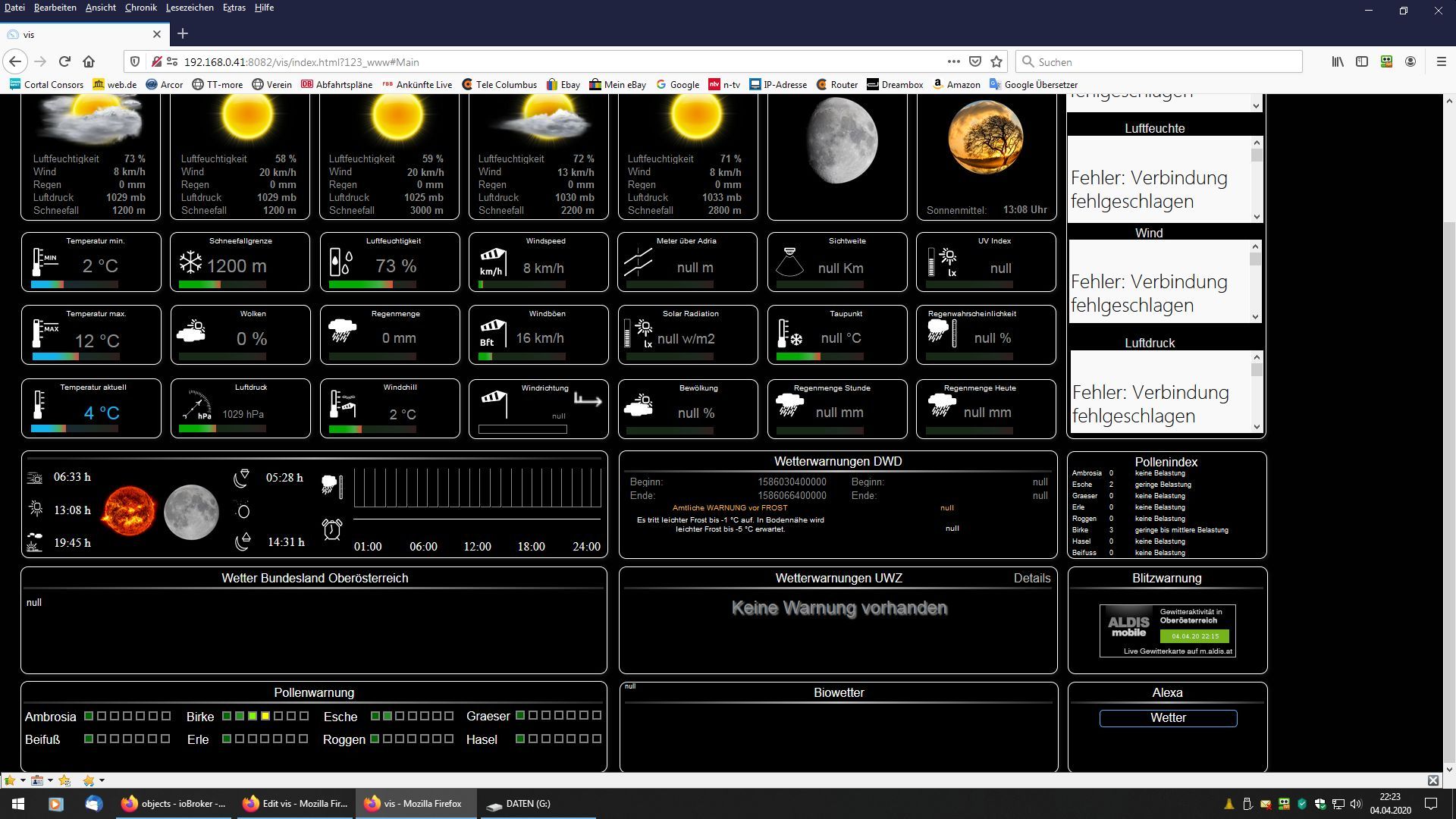Open the Firefox account icon
This screenshot has width=1456, height=819.
tap(1410, 61)
